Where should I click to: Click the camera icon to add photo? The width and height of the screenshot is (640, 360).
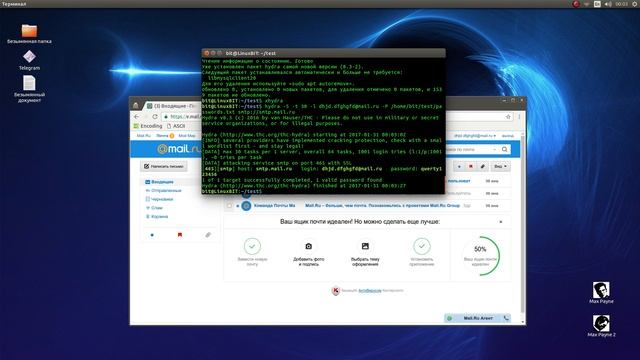click(x=309, y=246)
